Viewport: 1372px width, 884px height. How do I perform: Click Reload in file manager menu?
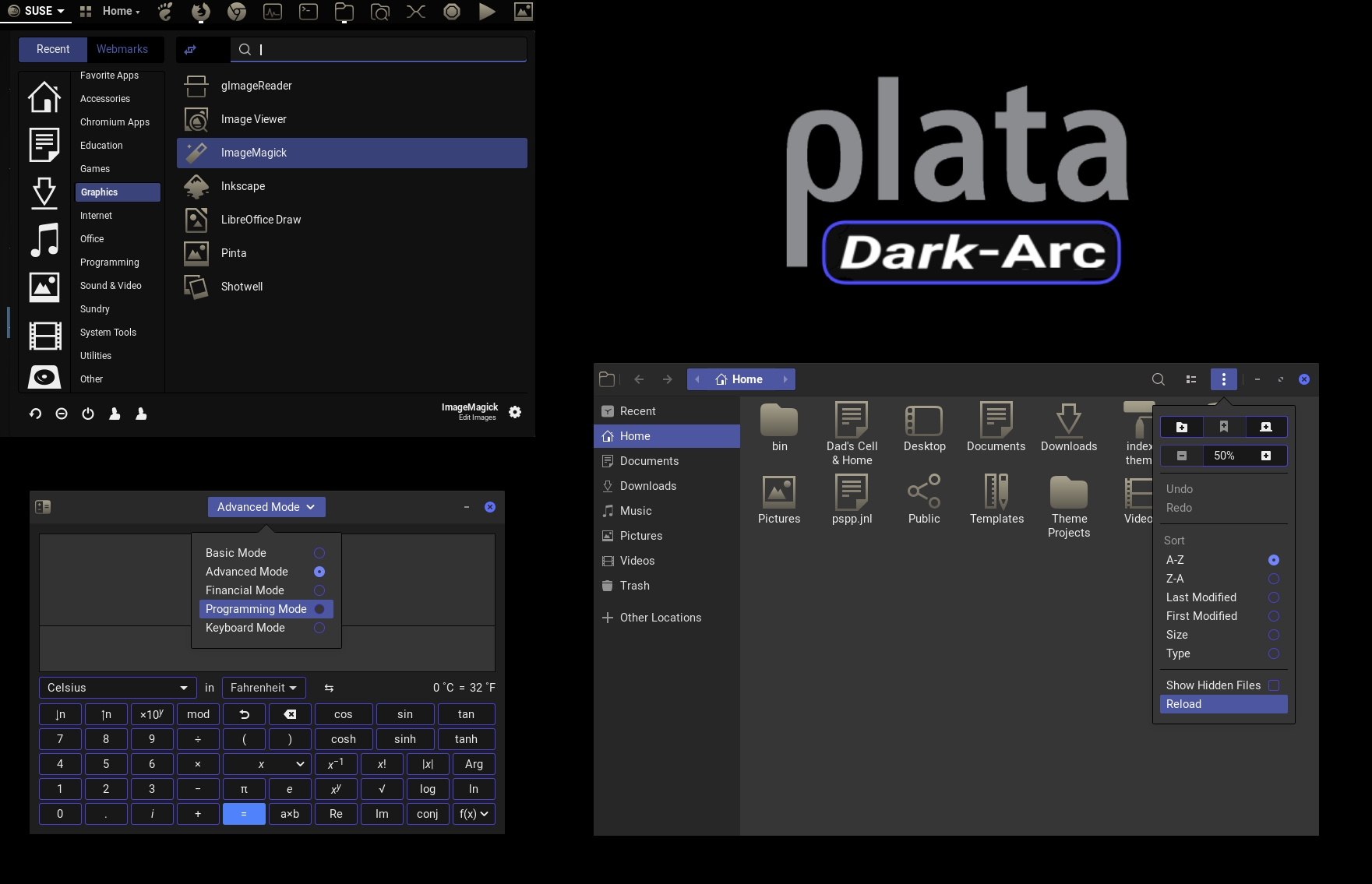point(1223,704)
